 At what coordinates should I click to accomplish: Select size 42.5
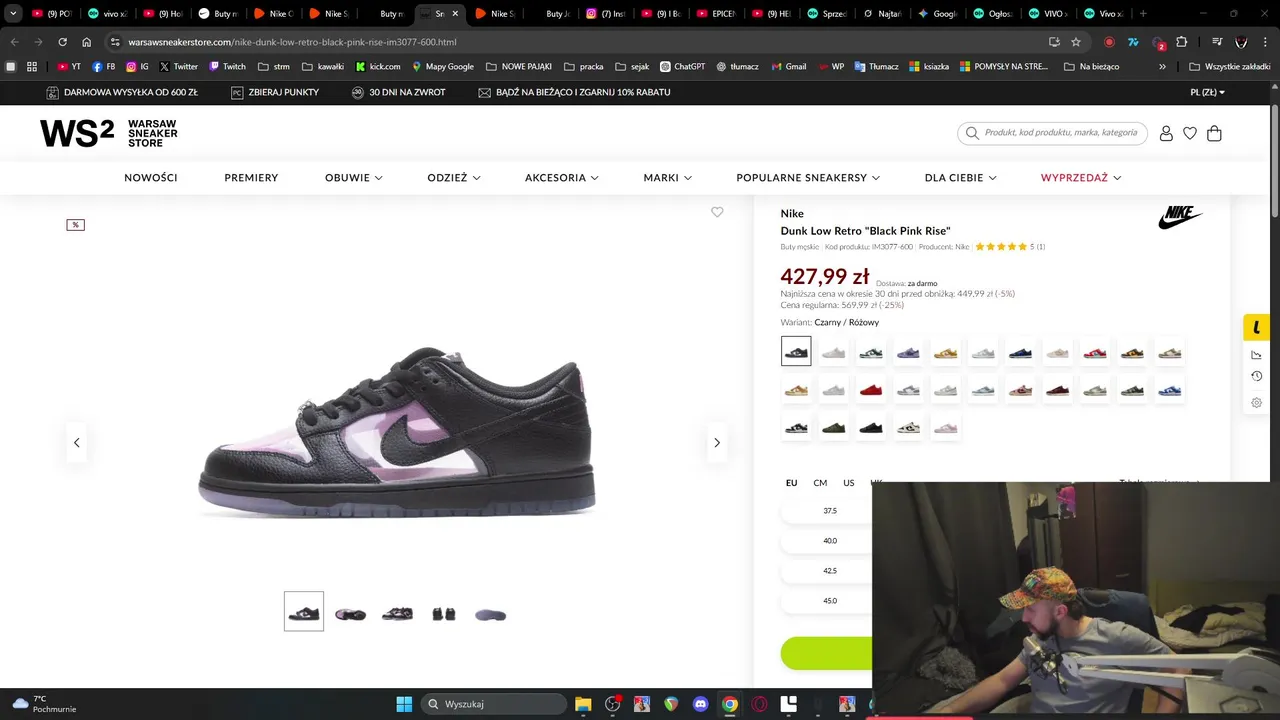(x=830, y=571)
